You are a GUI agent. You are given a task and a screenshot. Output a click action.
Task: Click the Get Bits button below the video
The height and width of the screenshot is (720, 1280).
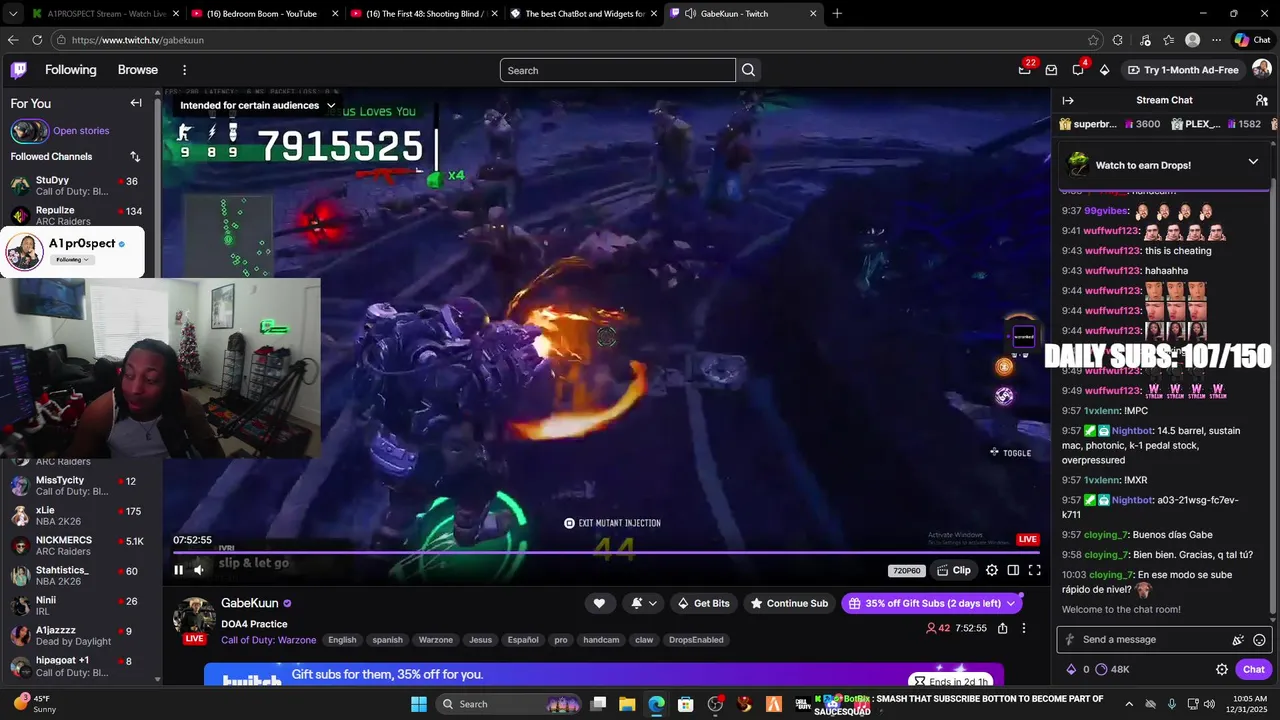(703, 603)
